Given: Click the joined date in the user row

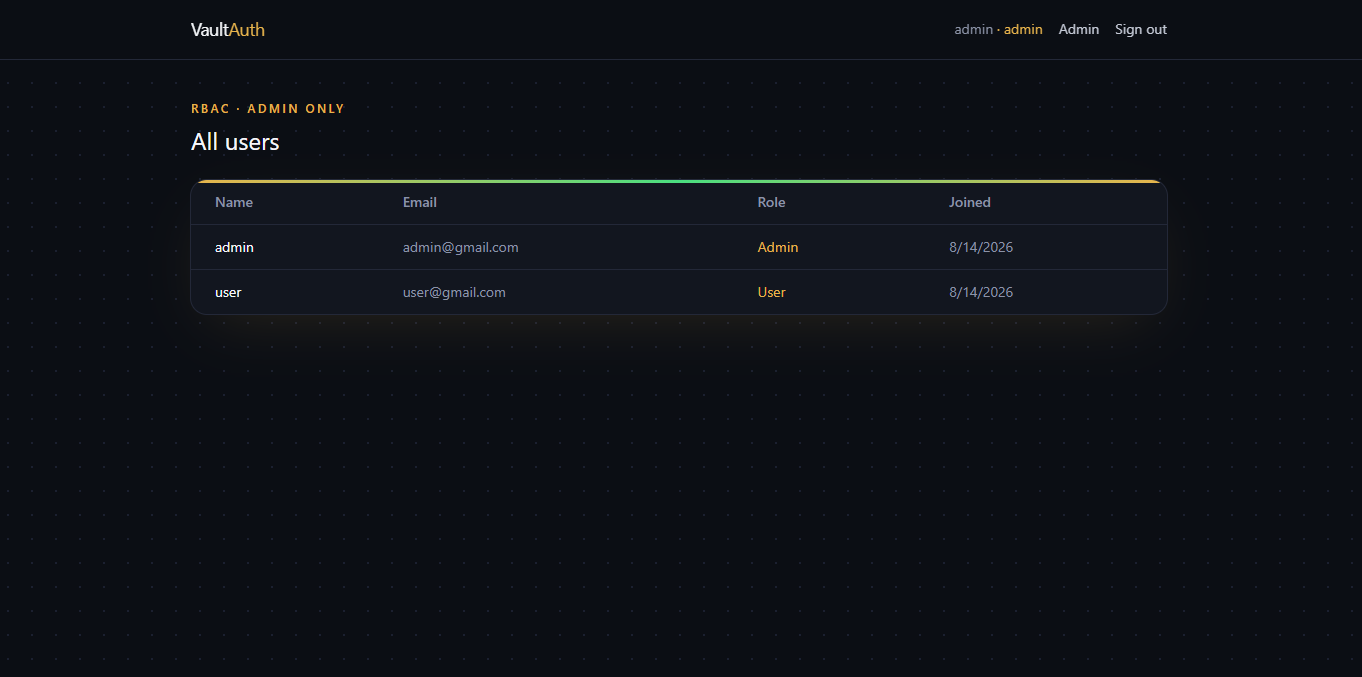Looking at the screenshot, I should pos(981,292).
